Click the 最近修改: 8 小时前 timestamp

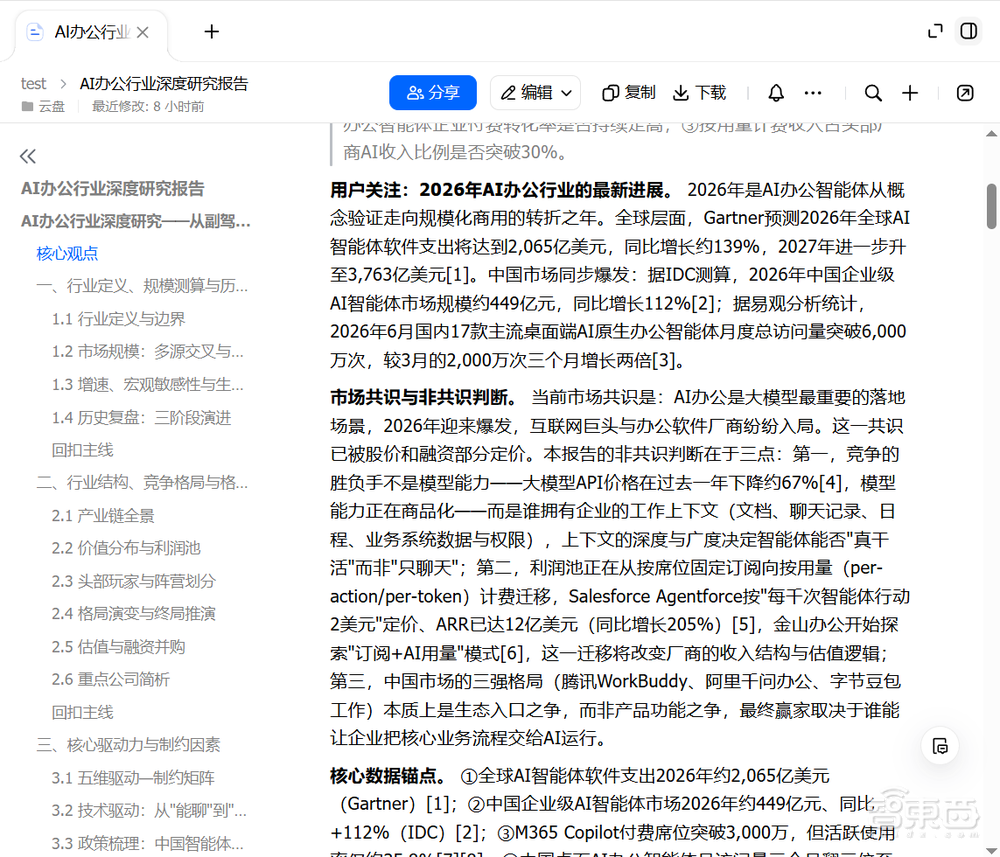(148, 106)
